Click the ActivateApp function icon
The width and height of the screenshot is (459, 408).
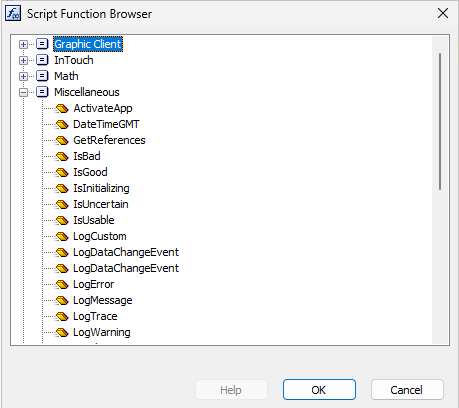tap(62, 108)
